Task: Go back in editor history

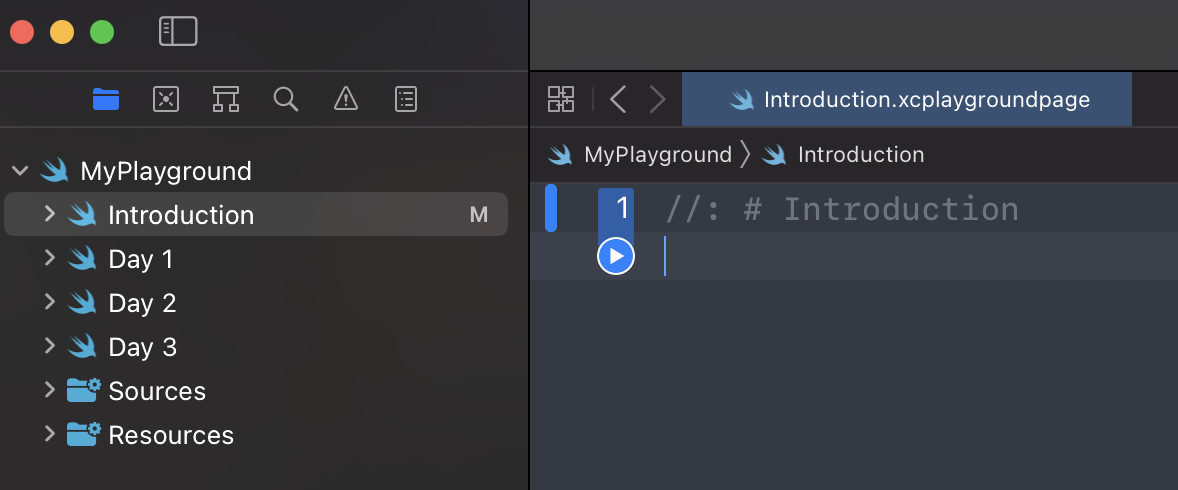Action: (618, 99)
